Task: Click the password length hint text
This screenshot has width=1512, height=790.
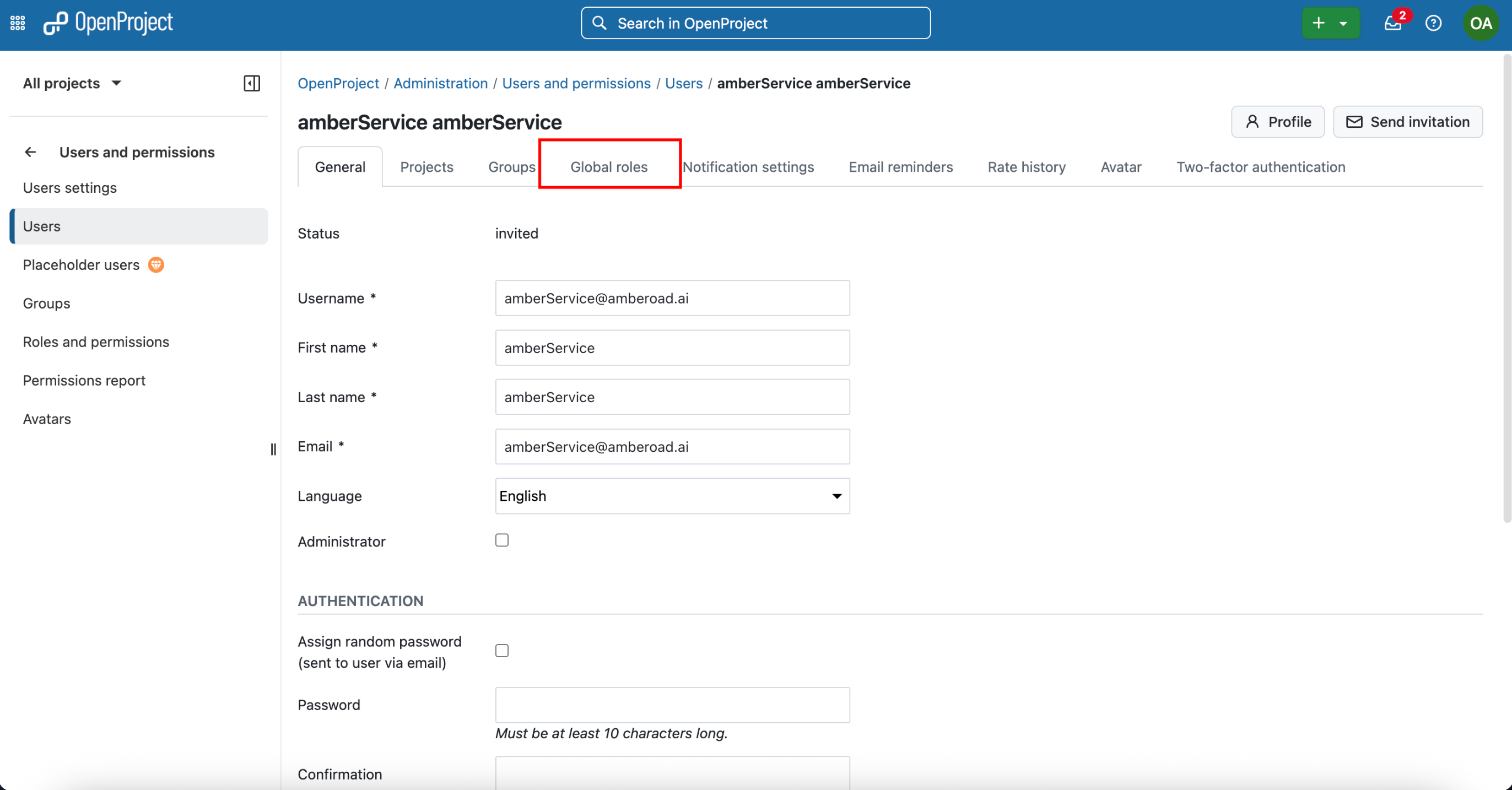Action: click(x=611, y=733)
